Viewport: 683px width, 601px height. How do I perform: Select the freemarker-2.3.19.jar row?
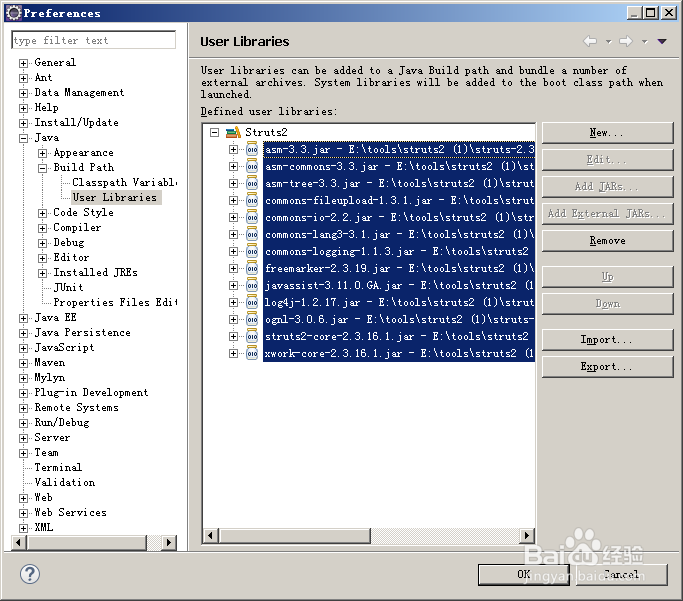(x=399, y=268)
